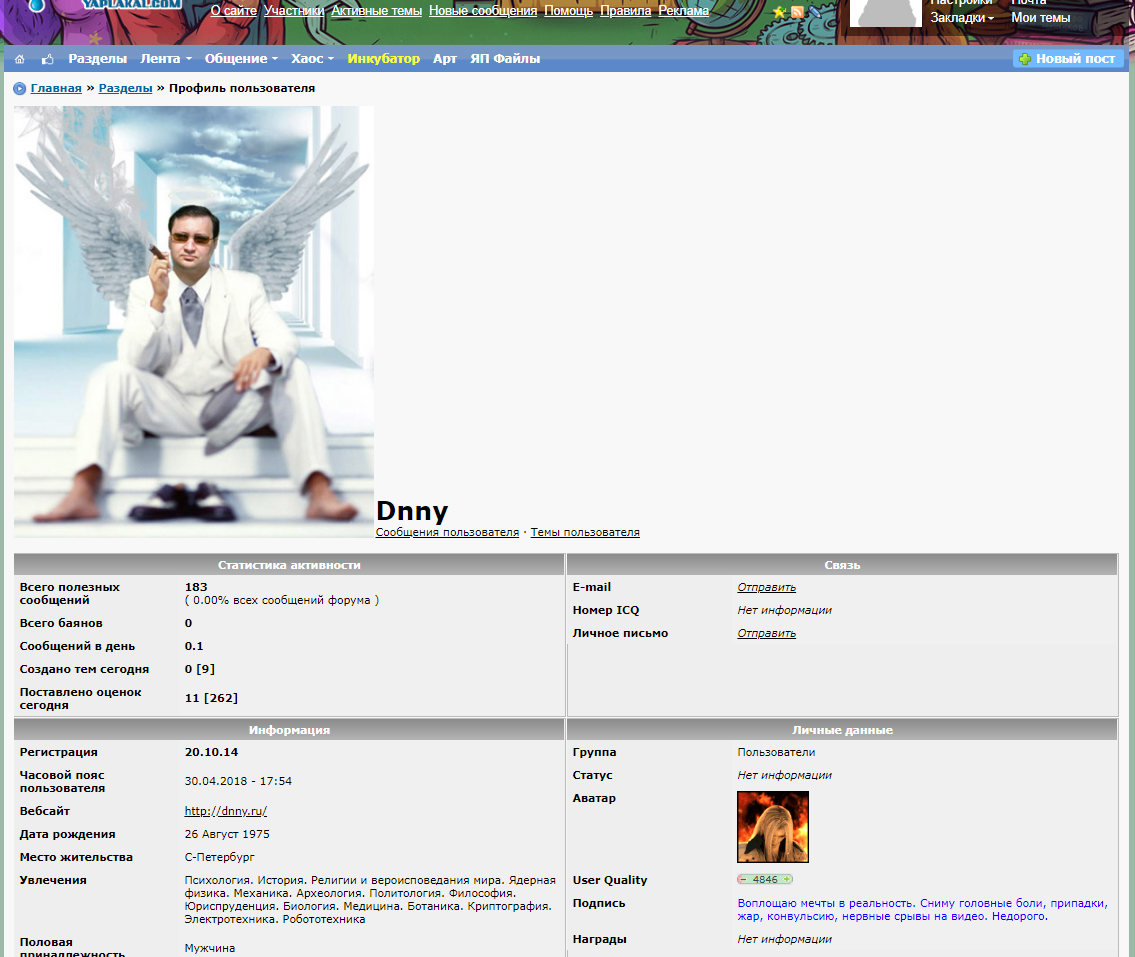Open the Закладки dropdown in header

[x=962, y=18]
